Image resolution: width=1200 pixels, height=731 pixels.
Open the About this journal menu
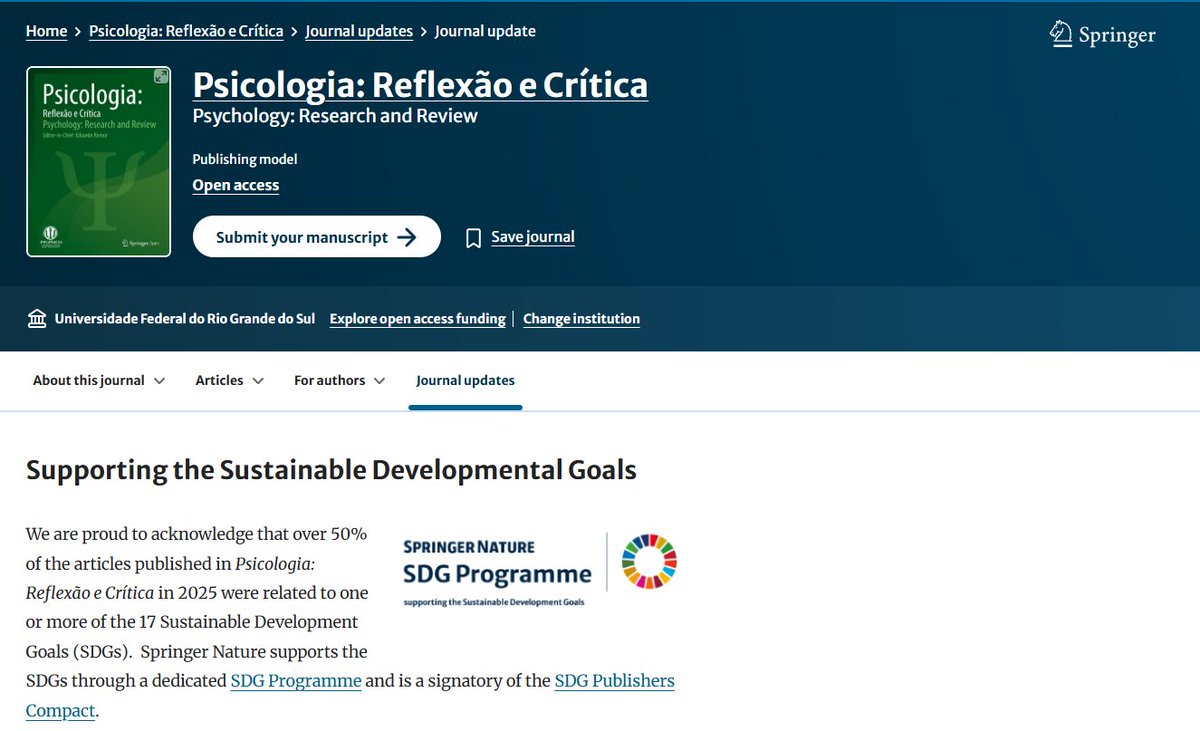[89, 380]
